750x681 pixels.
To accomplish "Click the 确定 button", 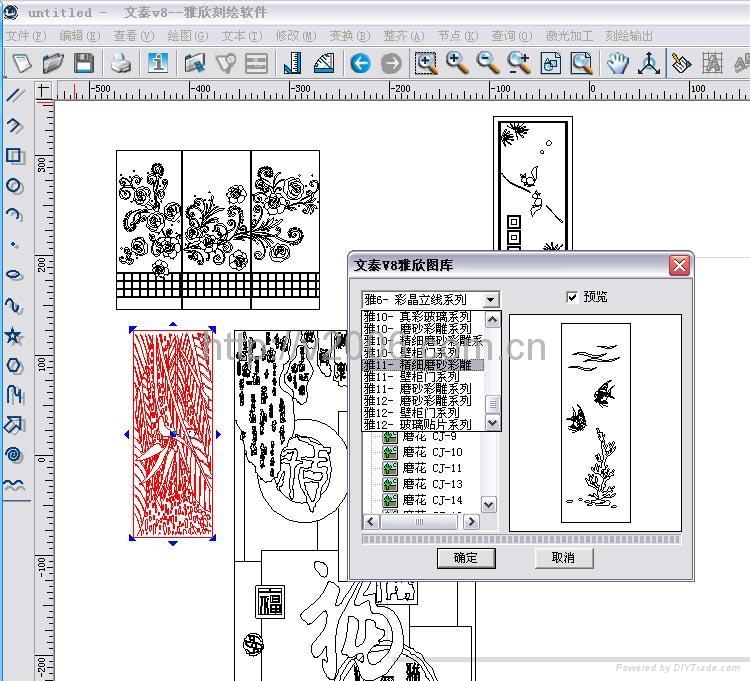I will pyautogui.click(x=466, y=558).
